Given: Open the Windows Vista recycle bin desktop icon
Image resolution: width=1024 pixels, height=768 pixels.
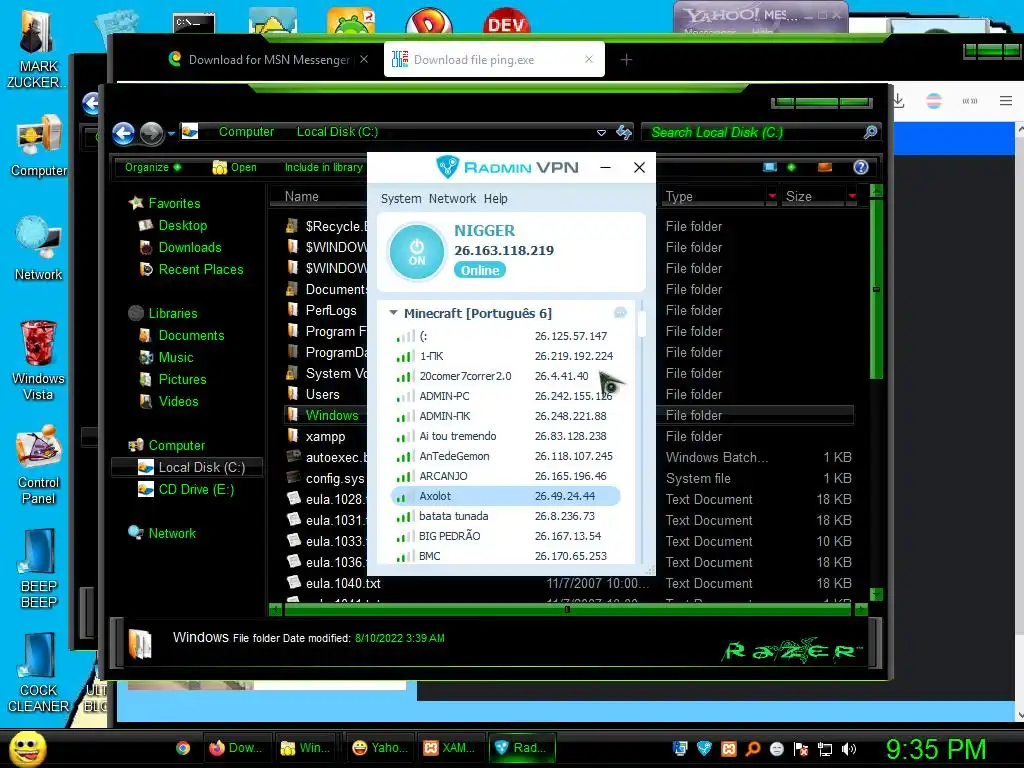Looking at the screenshot, I should click(39, 360).
